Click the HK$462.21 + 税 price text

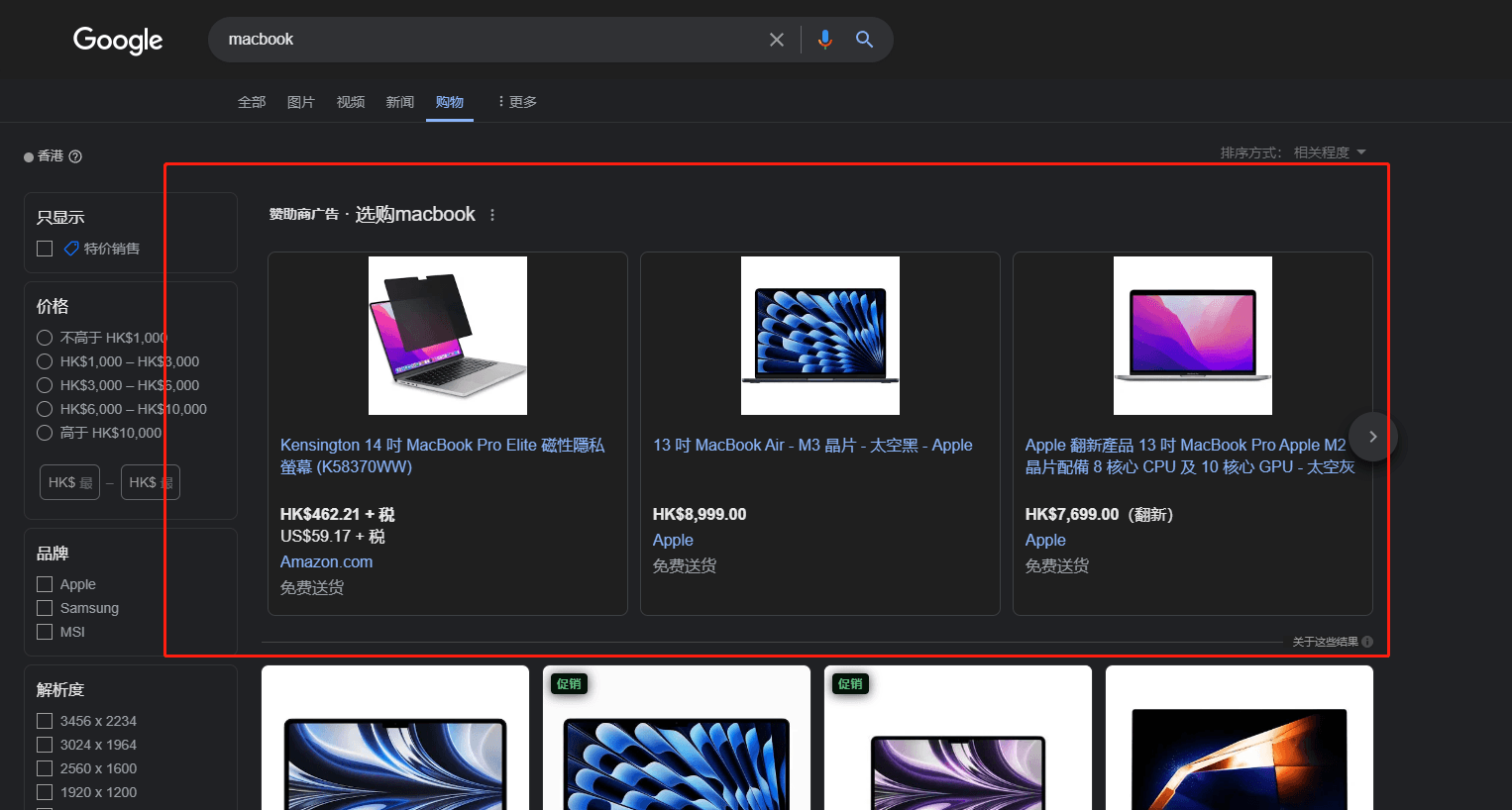coord(338,514)
